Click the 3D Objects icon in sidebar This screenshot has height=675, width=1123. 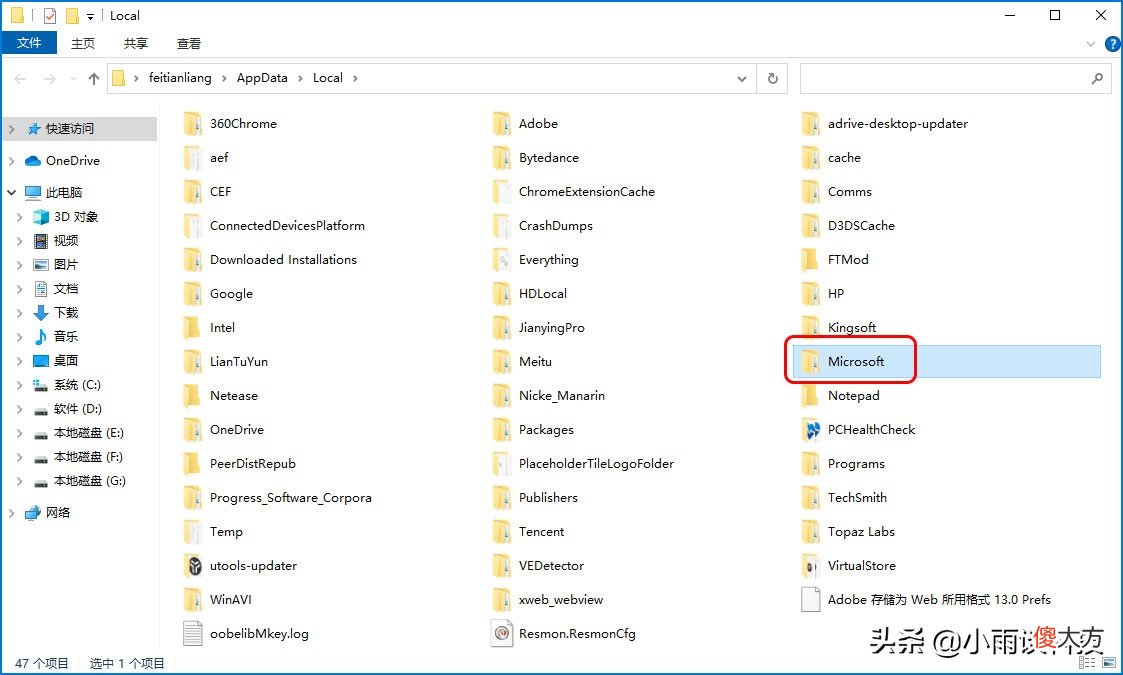coord(41,216)
